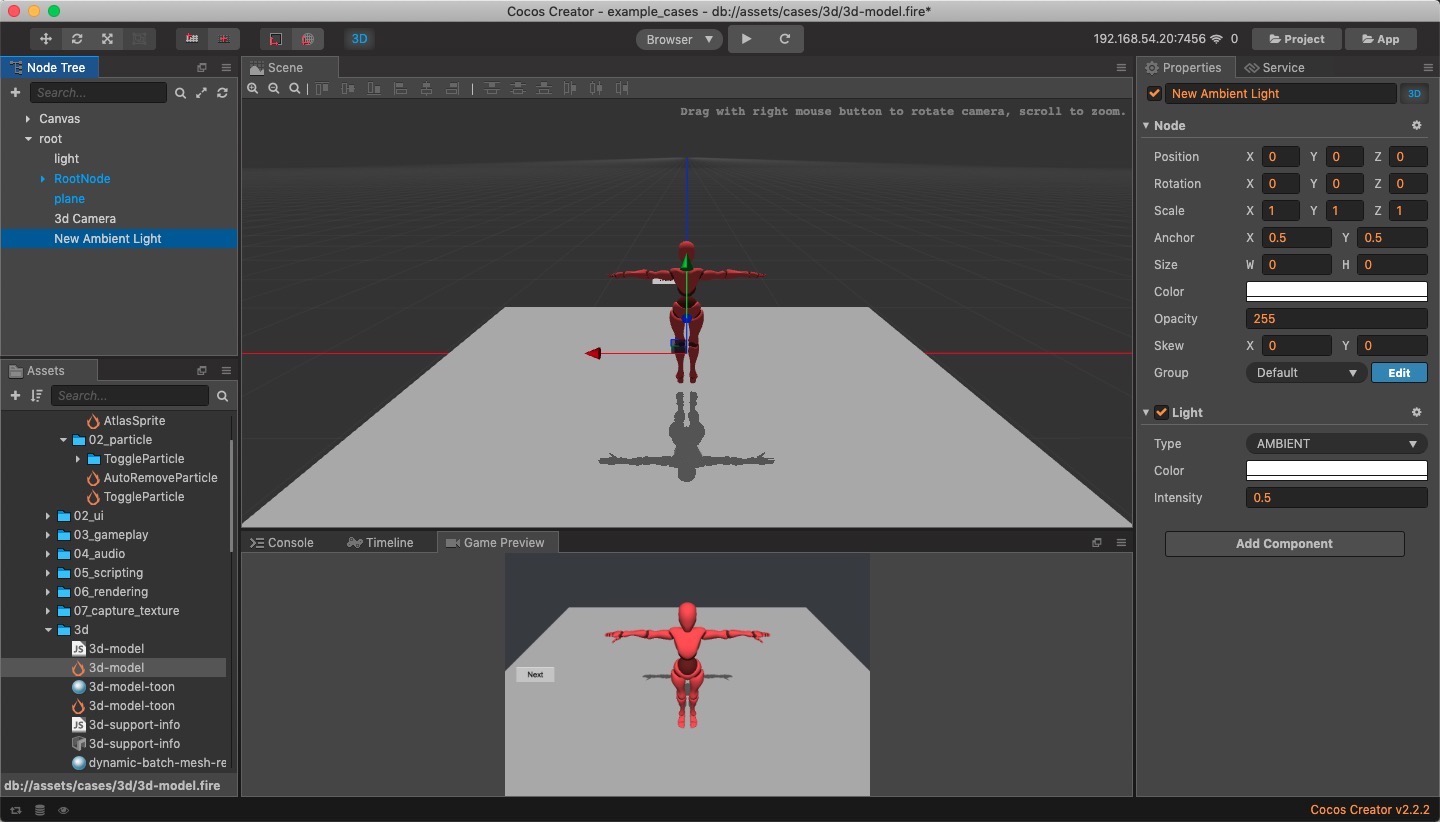This screenshot has height=822, width=1440.
Task: Click the Opacity value field
Action: pos(1336,318)
